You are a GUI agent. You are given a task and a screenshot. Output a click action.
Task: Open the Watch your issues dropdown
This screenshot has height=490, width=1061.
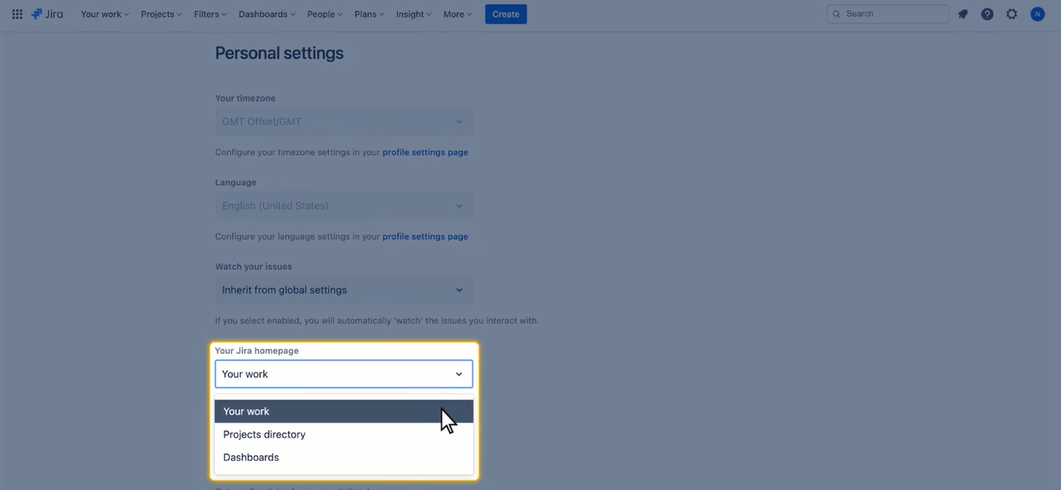[344, 290]
